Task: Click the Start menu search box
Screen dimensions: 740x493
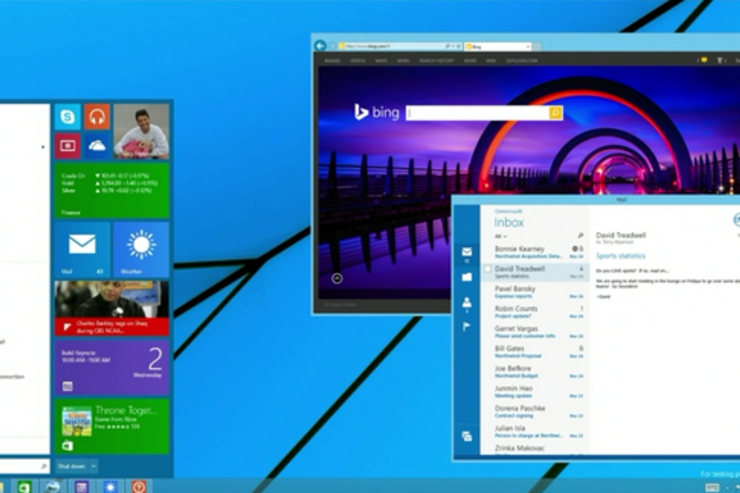Action: click(25, 466)
